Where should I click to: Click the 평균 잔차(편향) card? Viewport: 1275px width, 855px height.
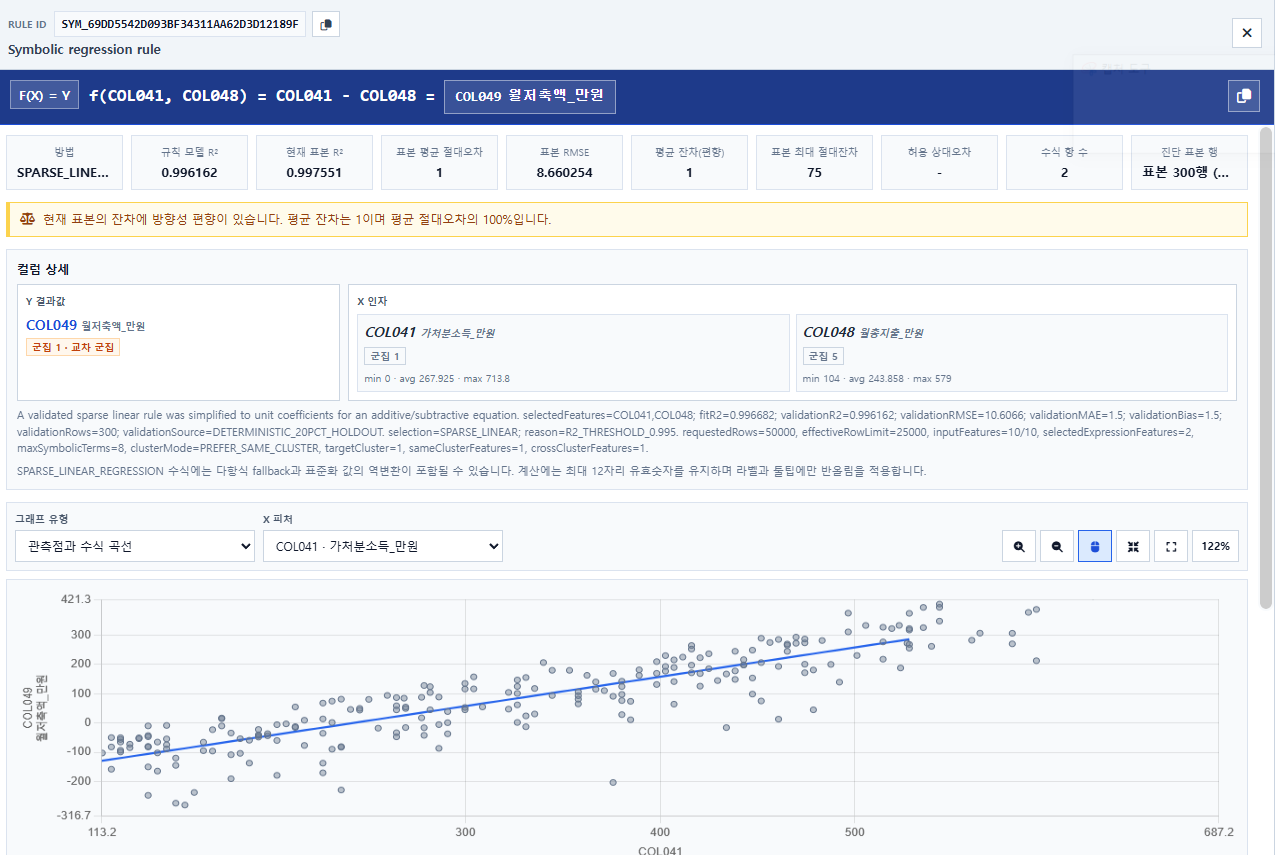point(689,163)
